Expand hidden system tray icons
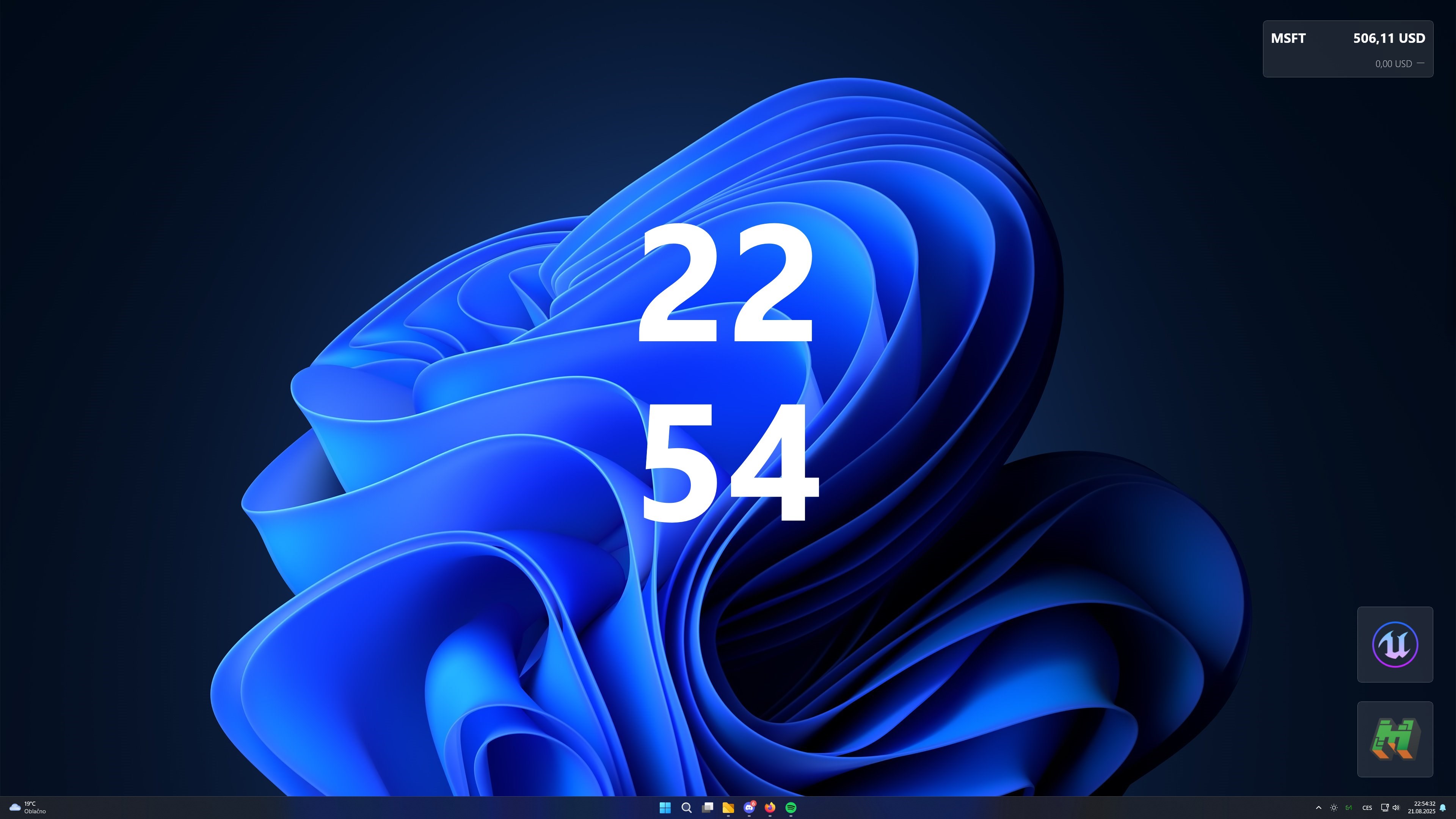Viewport: 1456px width, 819px height. coord(1319,808)
